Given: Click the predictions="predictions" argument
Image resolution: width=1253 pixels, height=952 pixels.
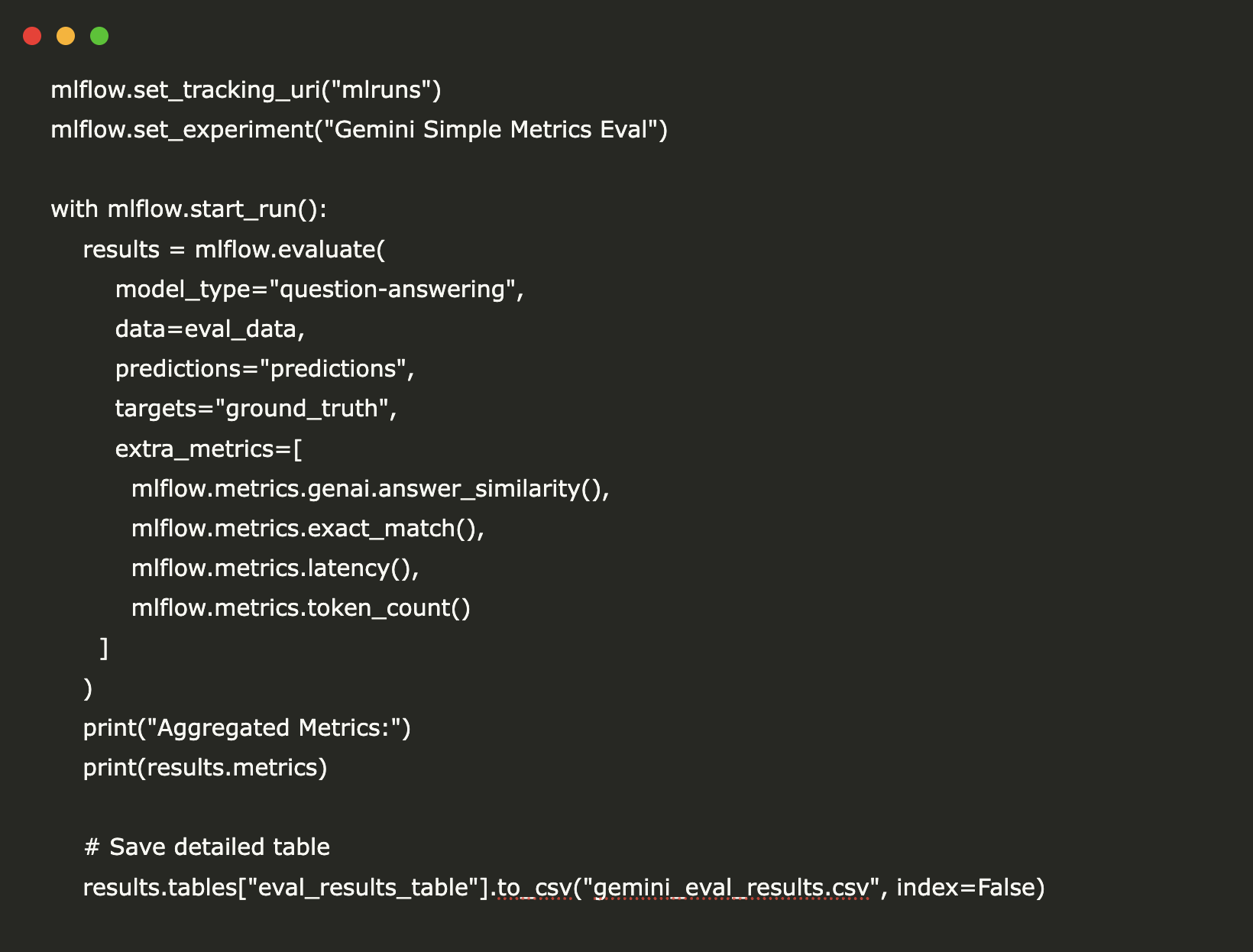Looking at the screenshot, I should (264, 369).
